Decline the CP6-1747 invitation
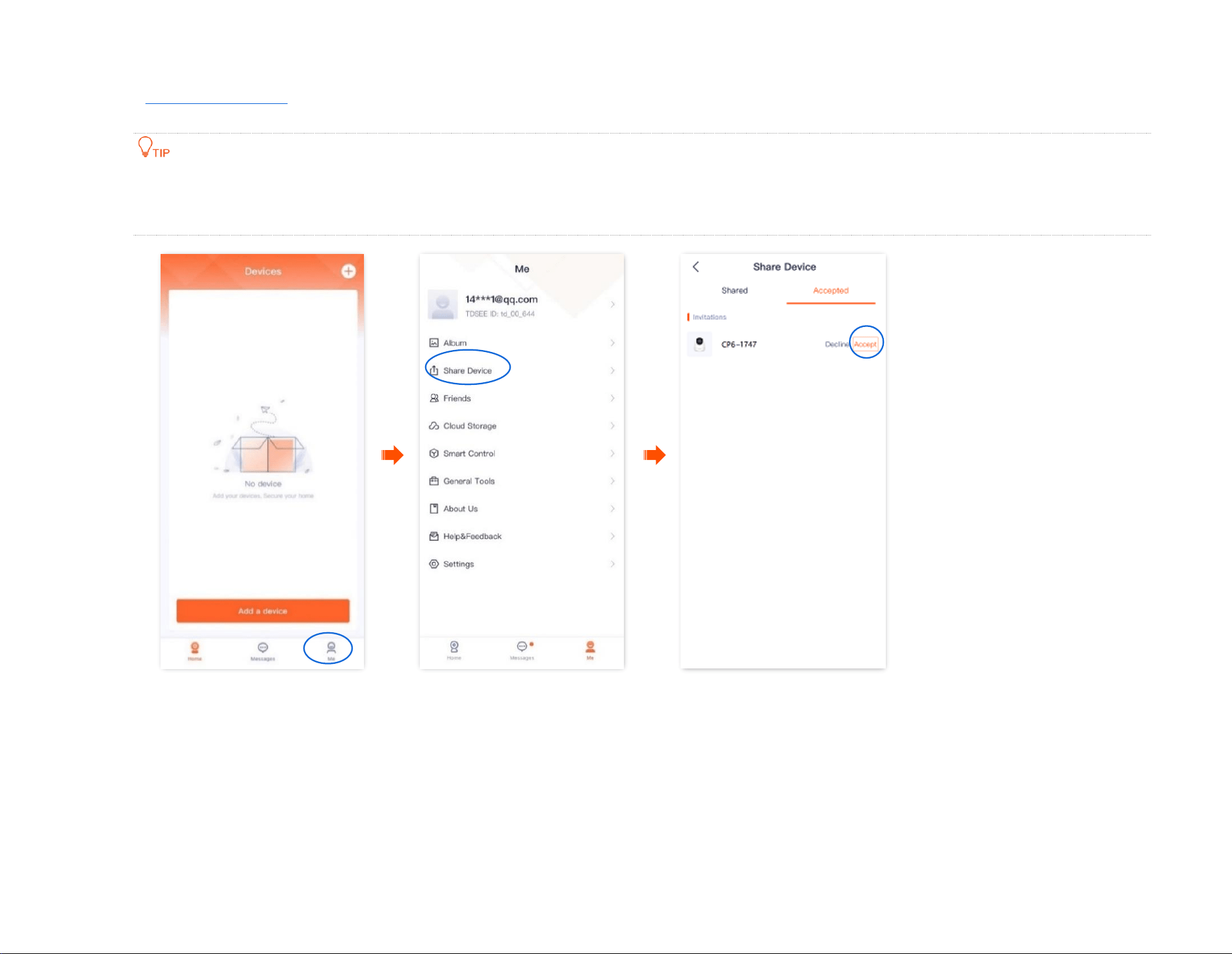Viewport: 1232px width, 954px height. [x=837, y=344]
